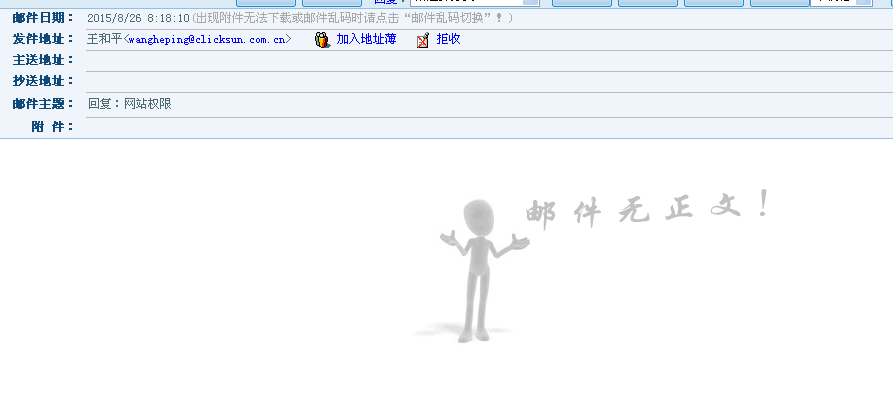This screenshot has width=893, height=414.
Task: Click the mail date 2015/8/26 8:18:10
Action: [138, 18]
